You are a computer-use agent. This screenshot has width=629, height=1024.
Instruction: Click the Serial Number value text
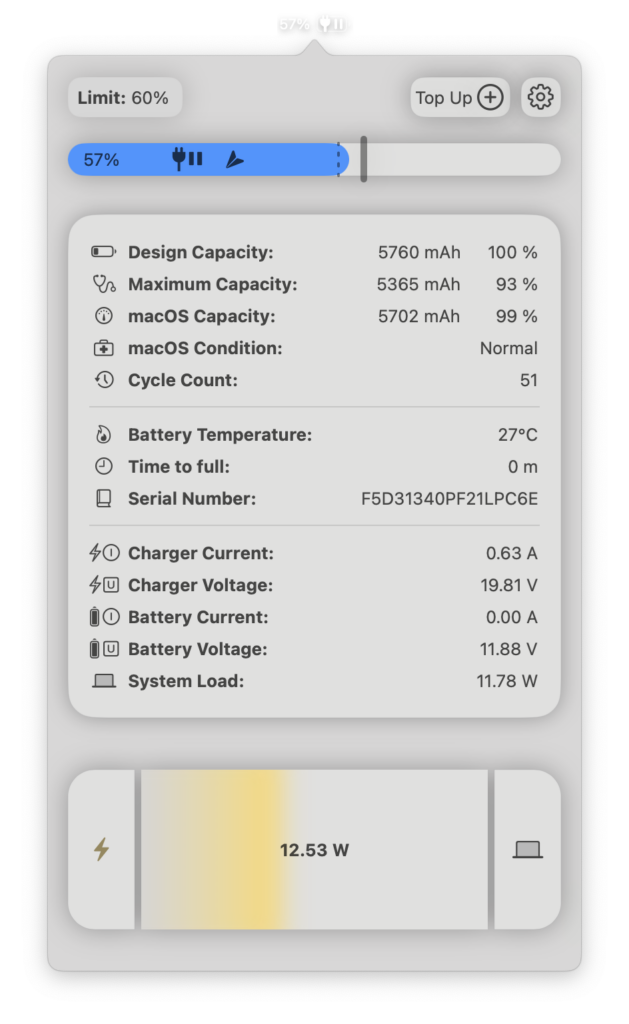(x=449, y=499)
